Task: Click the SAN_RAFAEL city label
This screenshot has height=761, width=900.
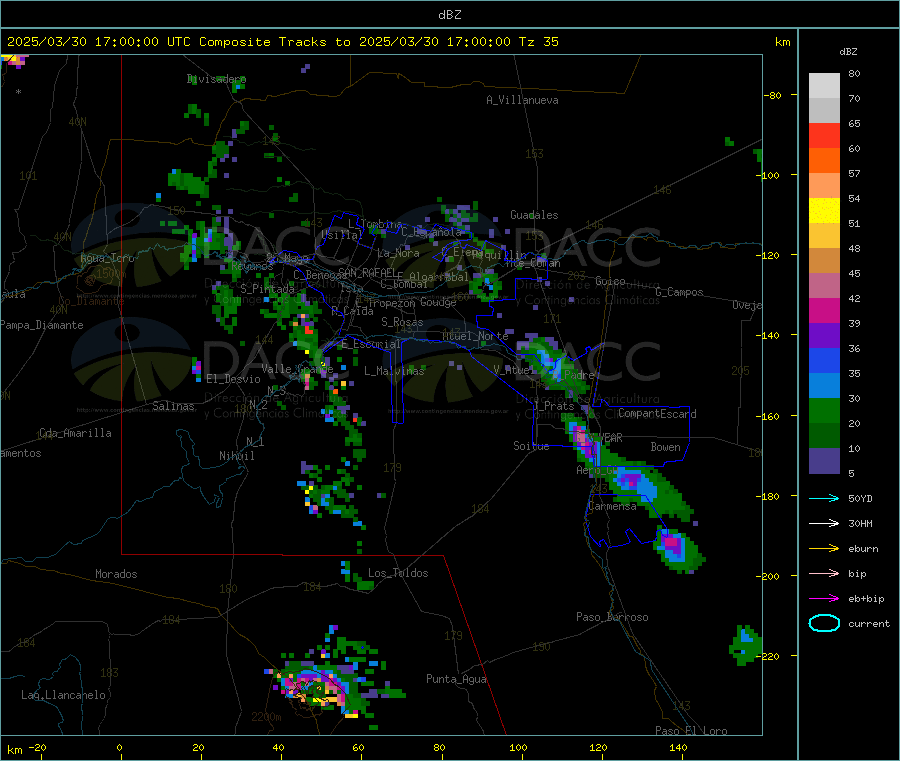Action: (366, 272)
